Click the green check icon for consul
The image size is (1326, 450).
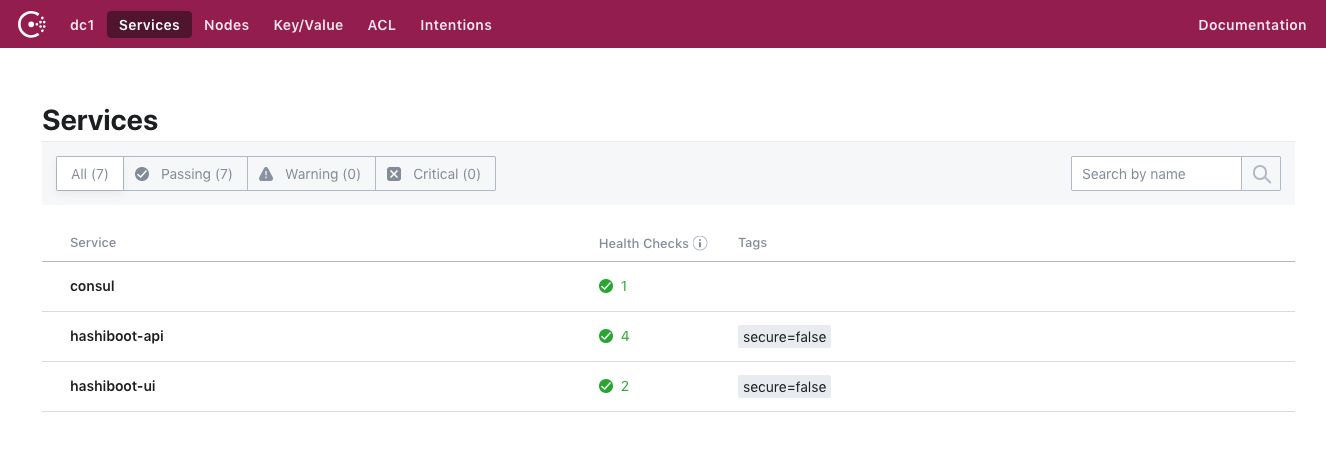coord(606,286)
